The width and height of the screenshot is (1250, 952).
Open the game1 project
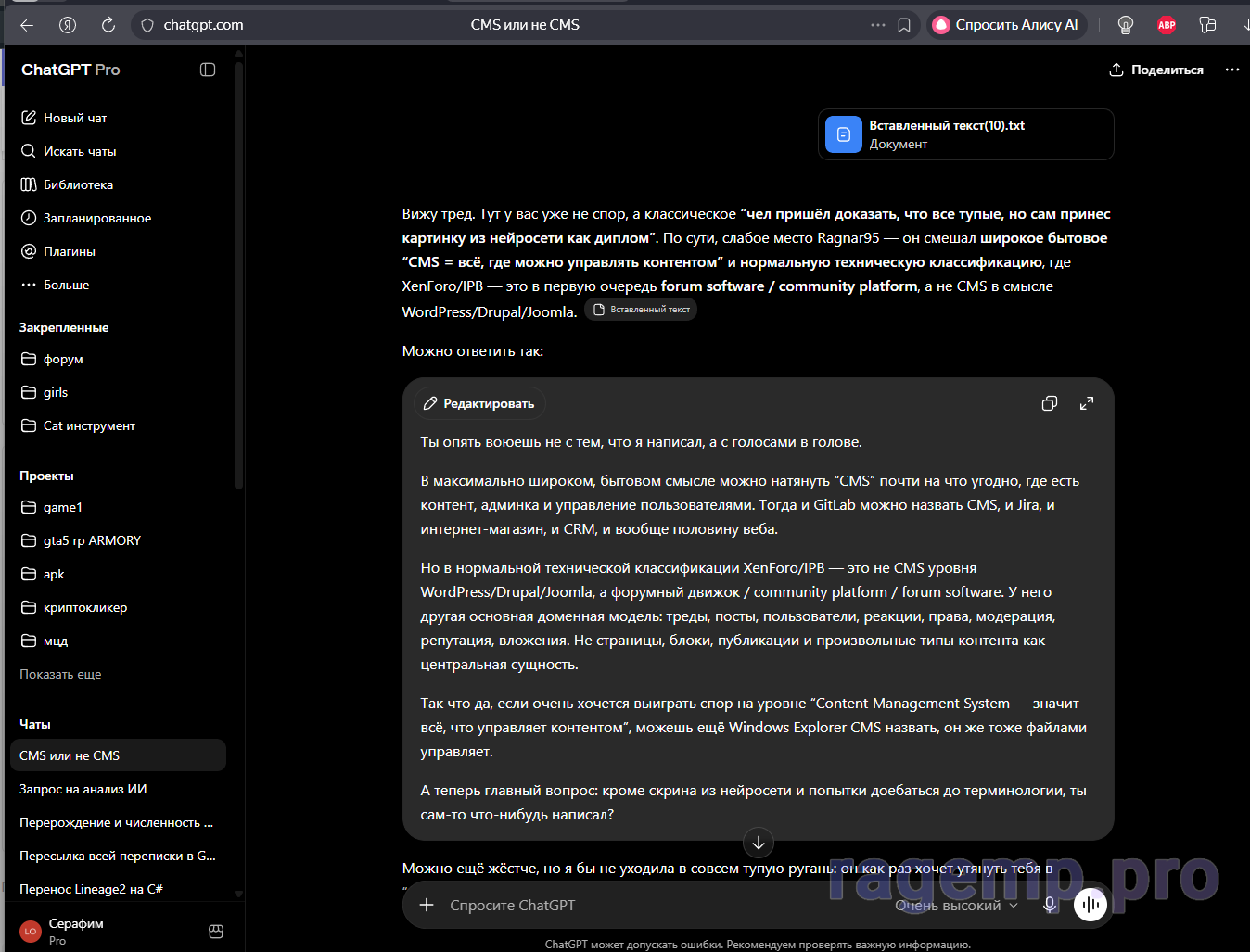(118, 507)
